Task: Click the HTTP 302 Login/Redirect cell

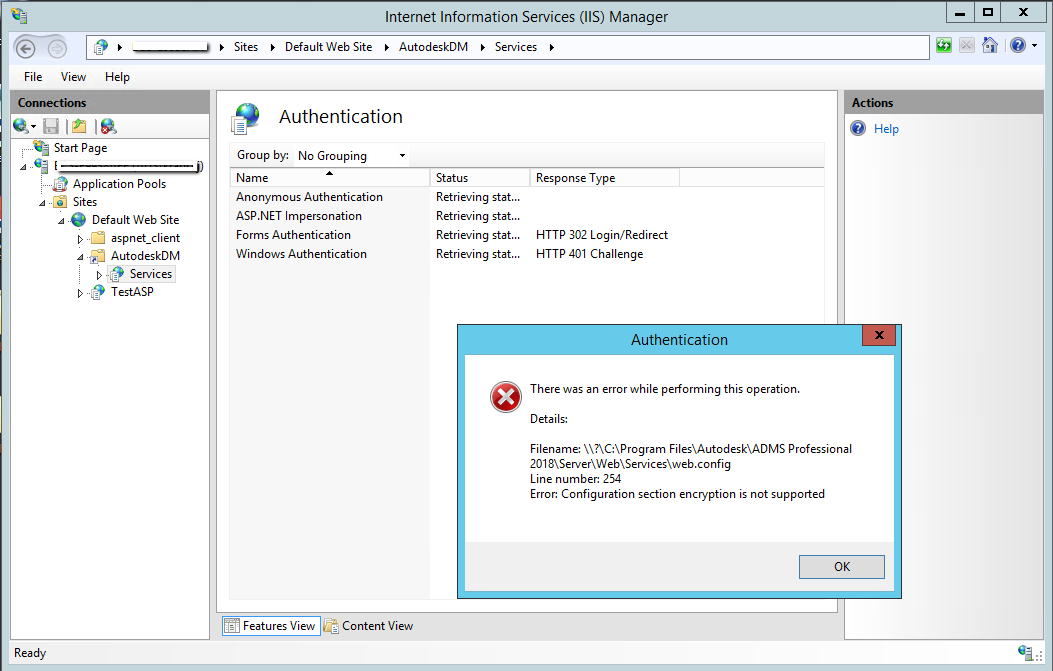Action: [602, 234]
